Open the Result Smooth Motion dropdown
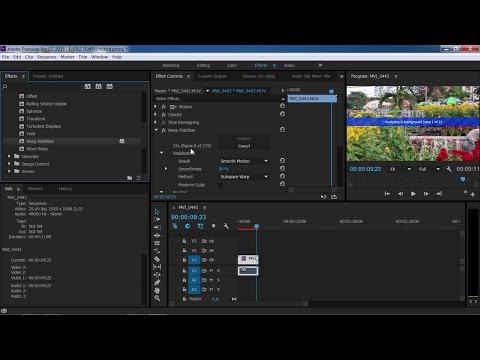The height and width of the screenshot is (360, 480). (244, 161)
